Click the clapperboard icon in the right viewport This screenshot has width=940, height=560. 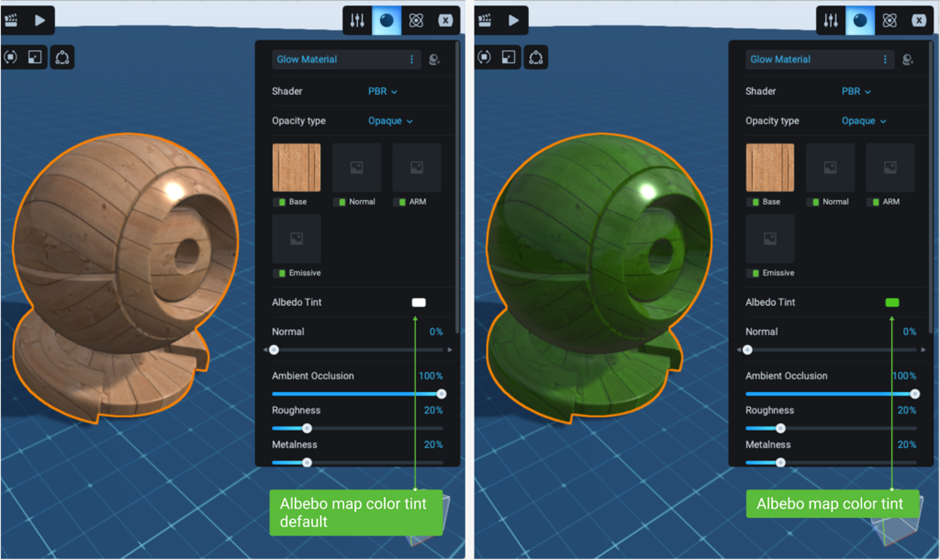(x=485, y=19)
